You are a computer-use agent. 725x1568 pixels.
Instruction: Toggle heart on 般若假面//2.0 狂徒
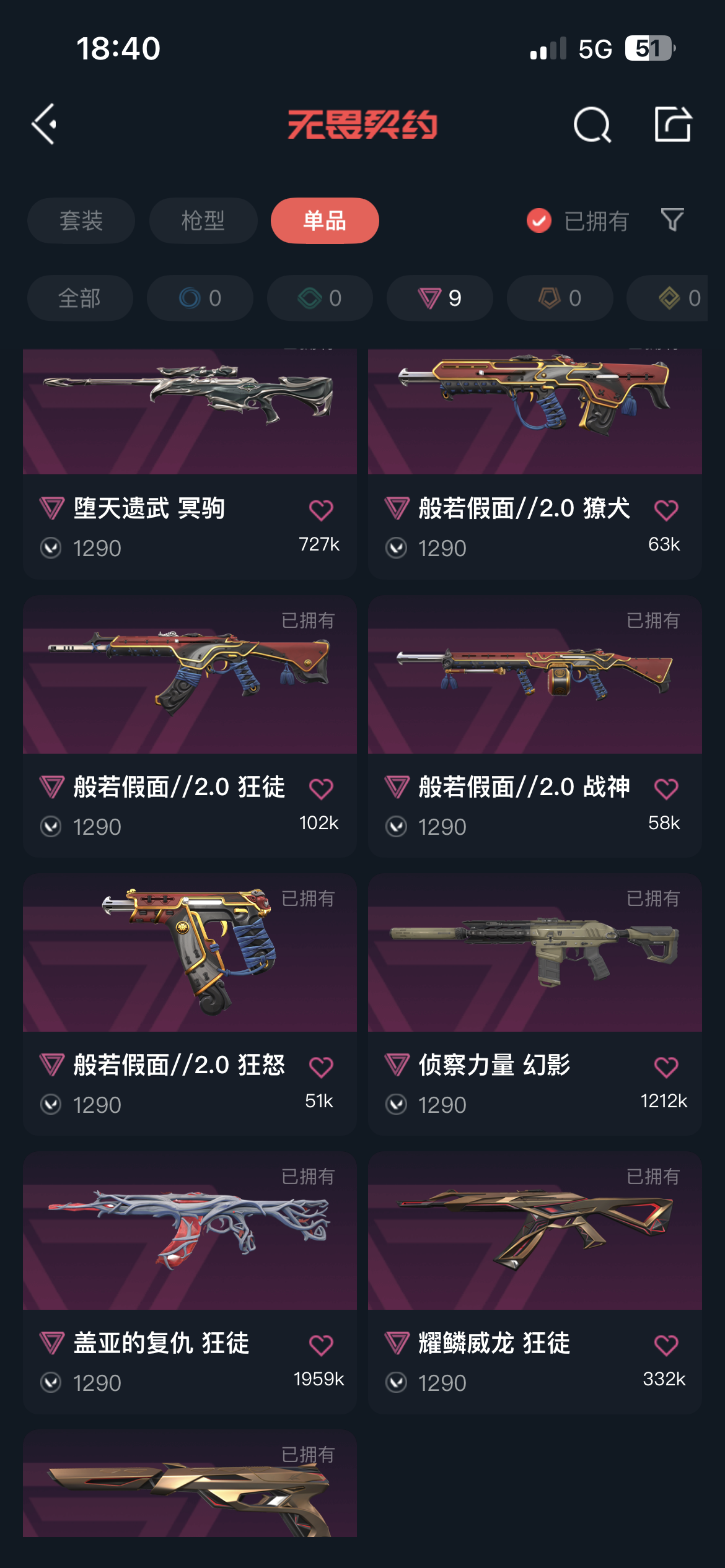point(321,789)
